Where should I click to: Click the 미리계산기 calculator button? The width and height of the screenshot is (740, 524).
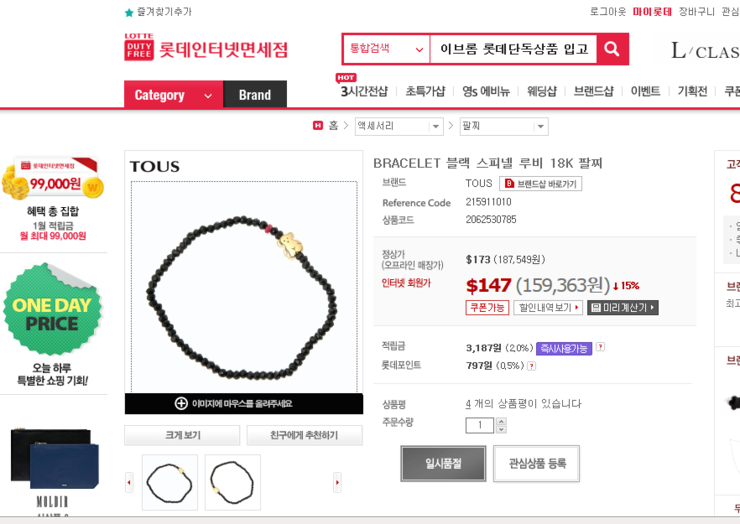click(622, 307)
